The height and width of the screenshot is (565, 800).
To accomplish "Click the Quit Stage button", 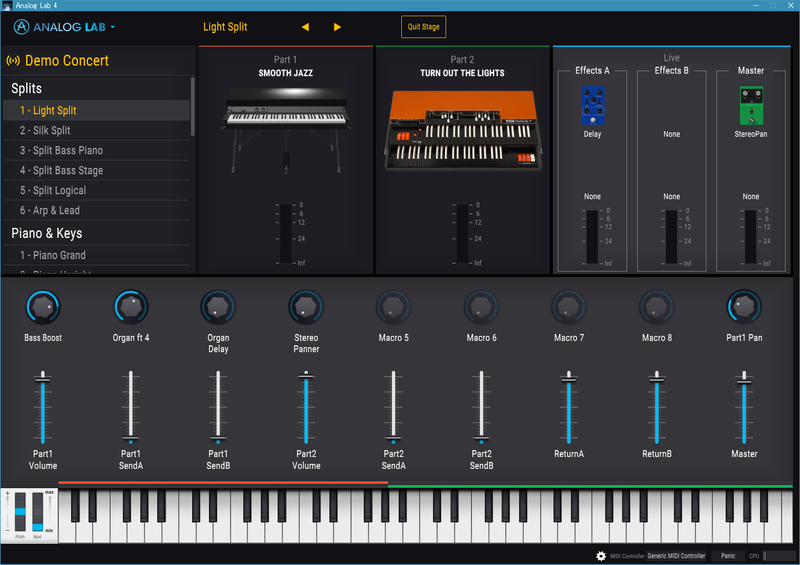I will [423, 27].
